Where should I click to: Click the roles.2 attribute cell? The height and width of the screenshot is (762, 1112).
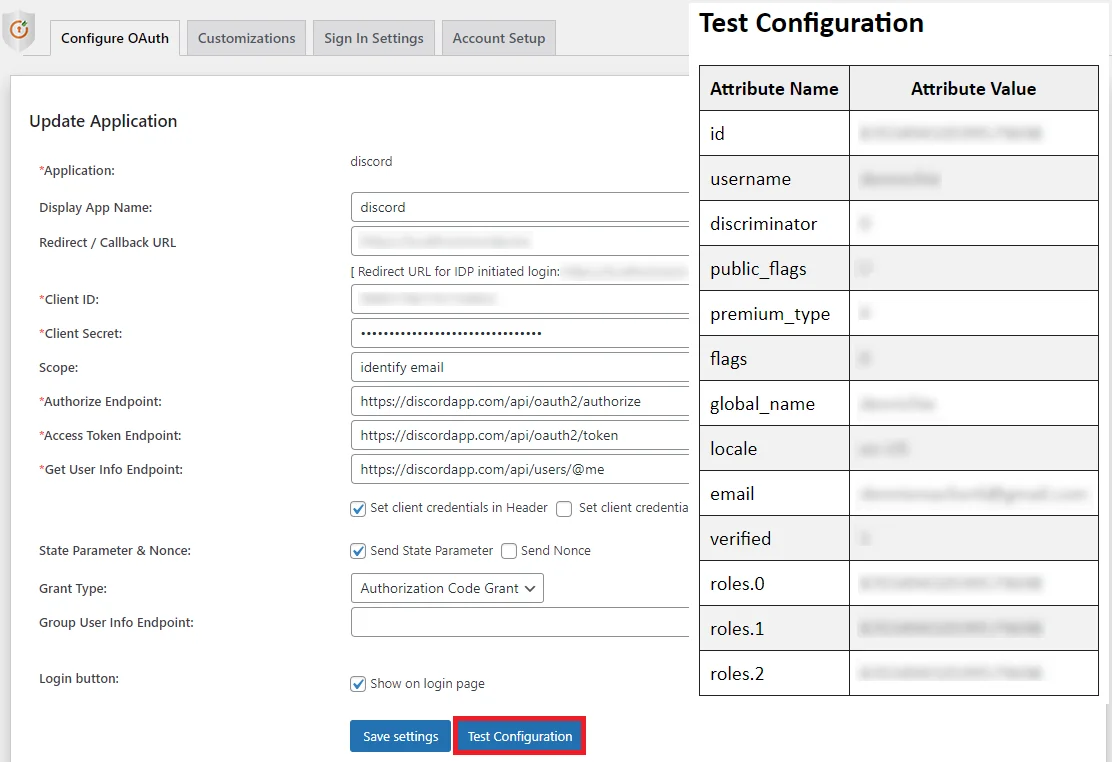pyautogui.click(x=774, y=674)
